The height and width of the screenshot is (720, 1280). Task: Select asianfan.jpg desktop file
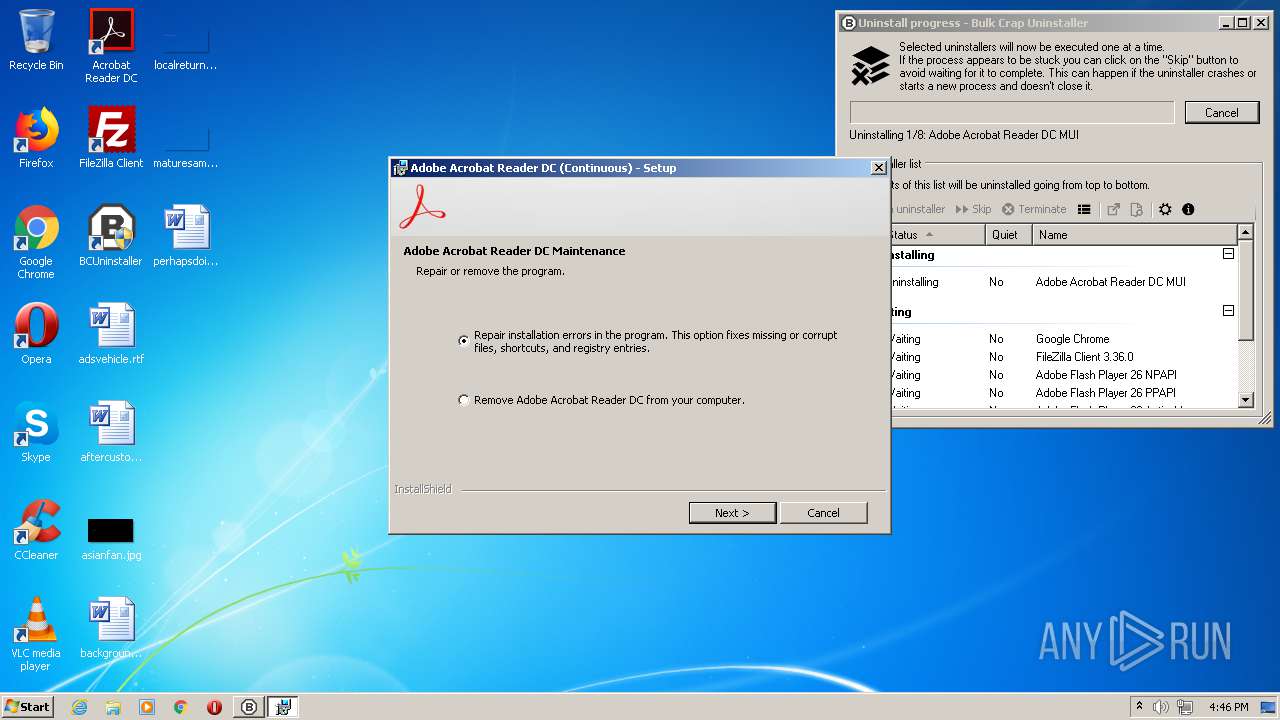(111, 537)
